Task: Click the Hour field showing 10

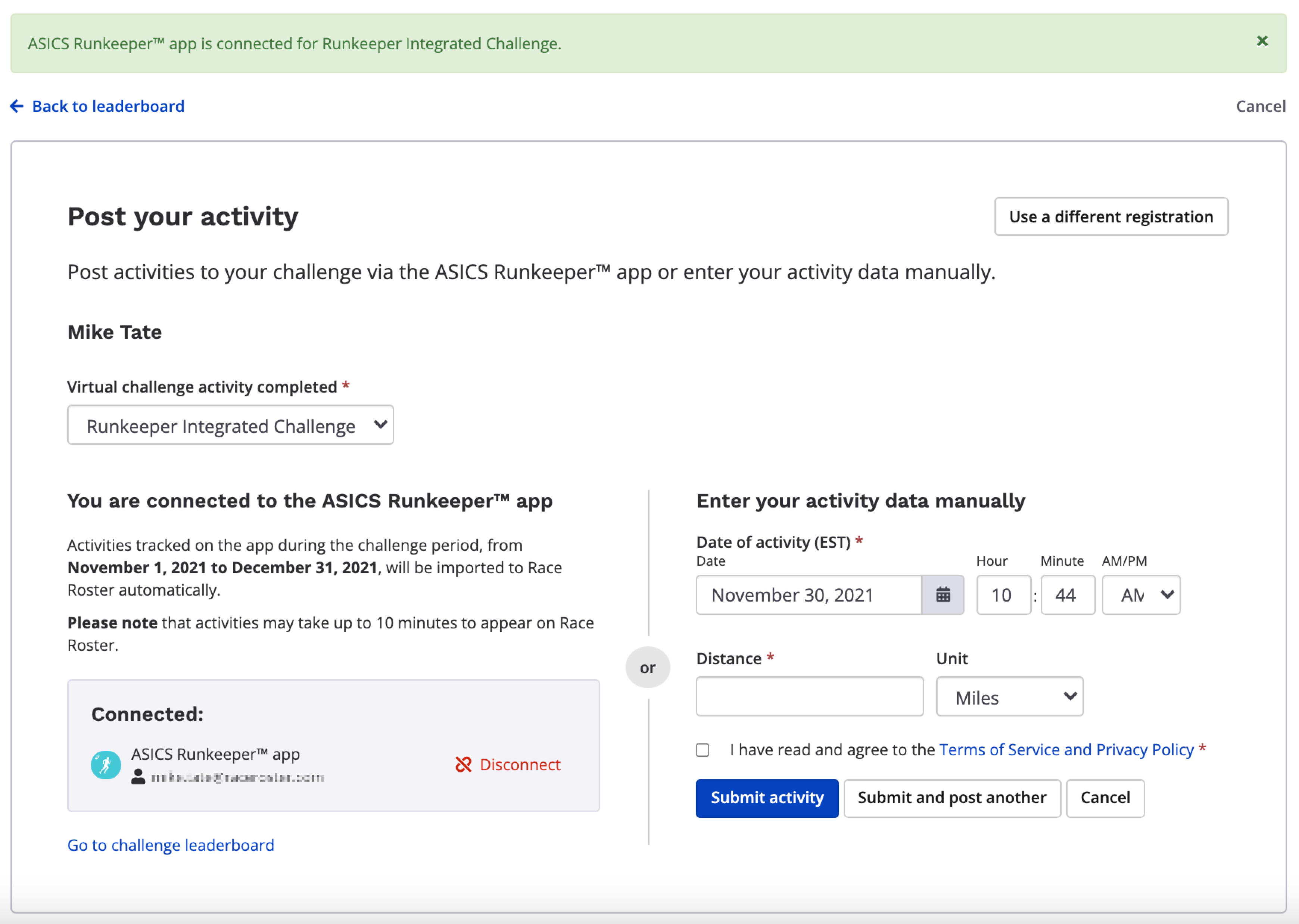Action: point(1003,594)
